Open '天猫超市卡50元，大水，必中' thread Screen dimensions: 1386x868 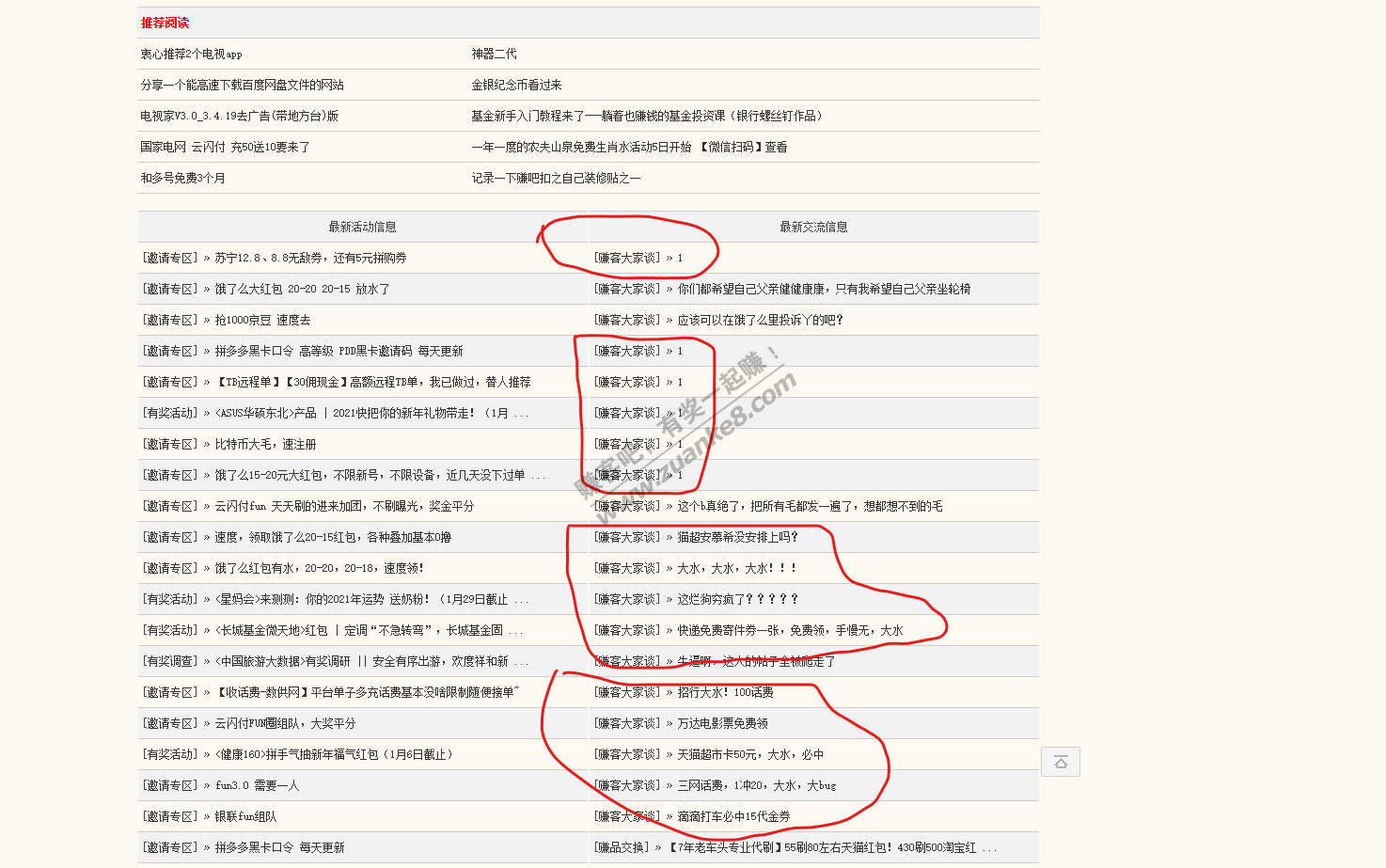tap(751, 754)
